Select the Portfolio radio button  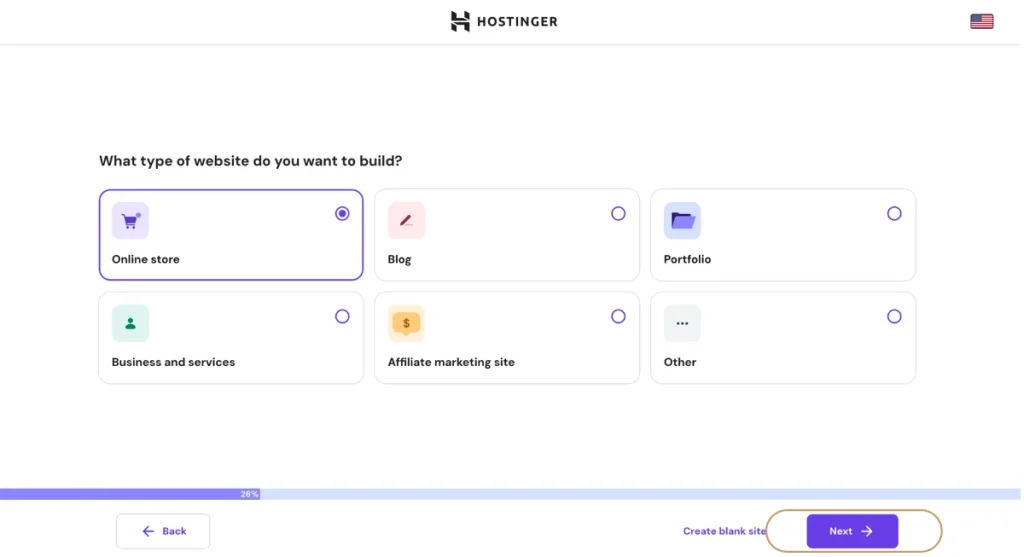(x=894, y=214)
